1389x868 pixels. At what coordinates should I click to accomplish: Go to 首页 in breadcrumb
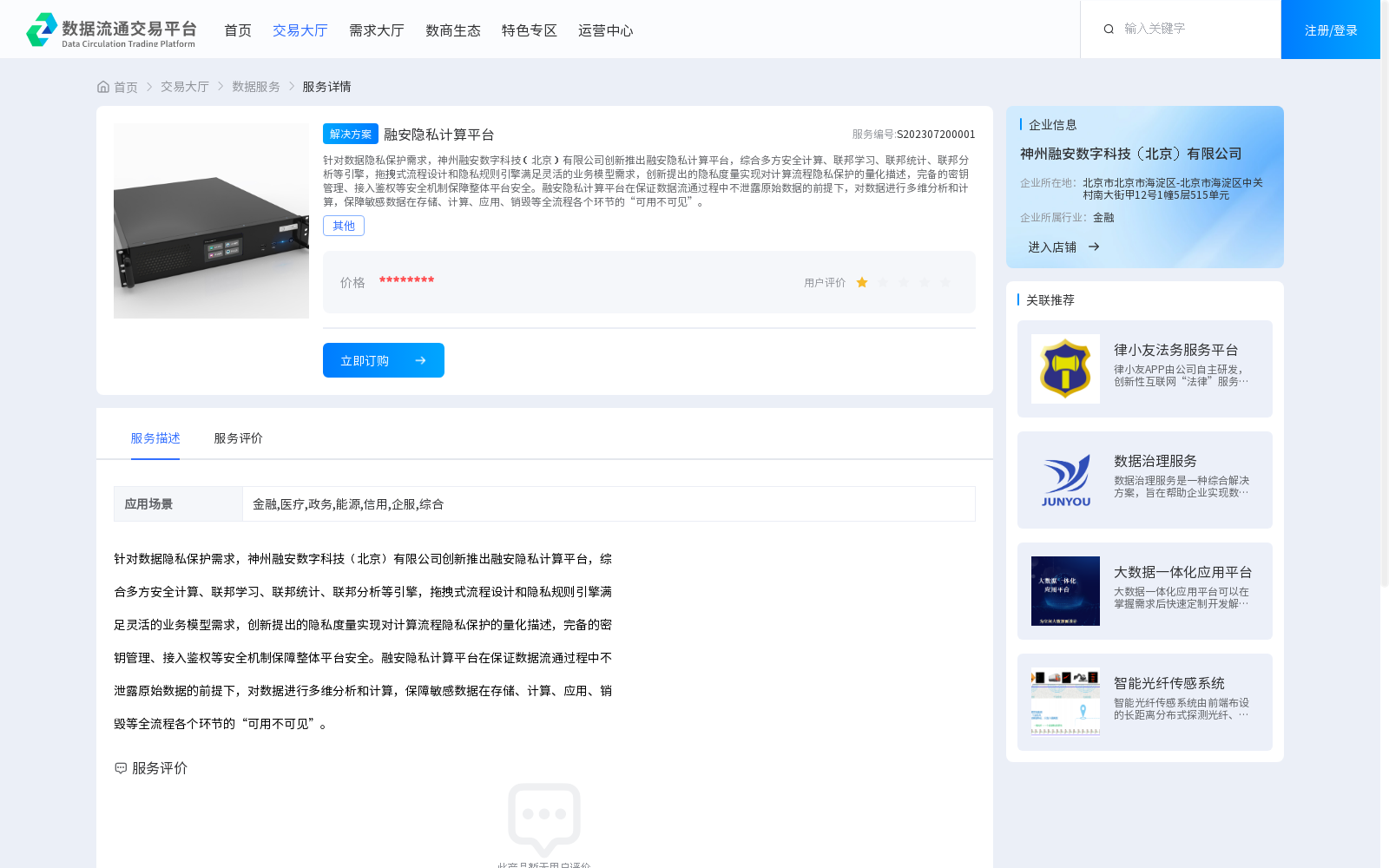126,87
